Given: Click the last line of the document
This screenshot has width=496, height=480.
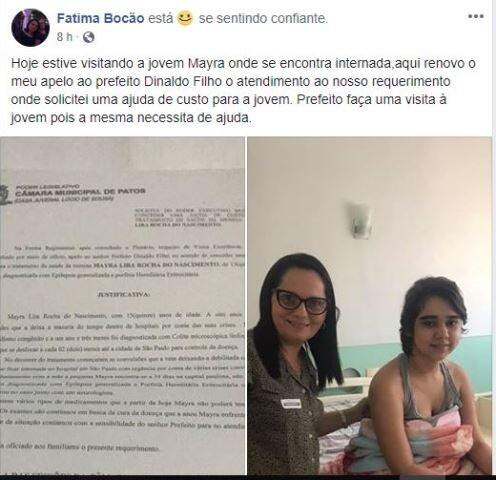Looking at the screenshot, I should [79, 448].
